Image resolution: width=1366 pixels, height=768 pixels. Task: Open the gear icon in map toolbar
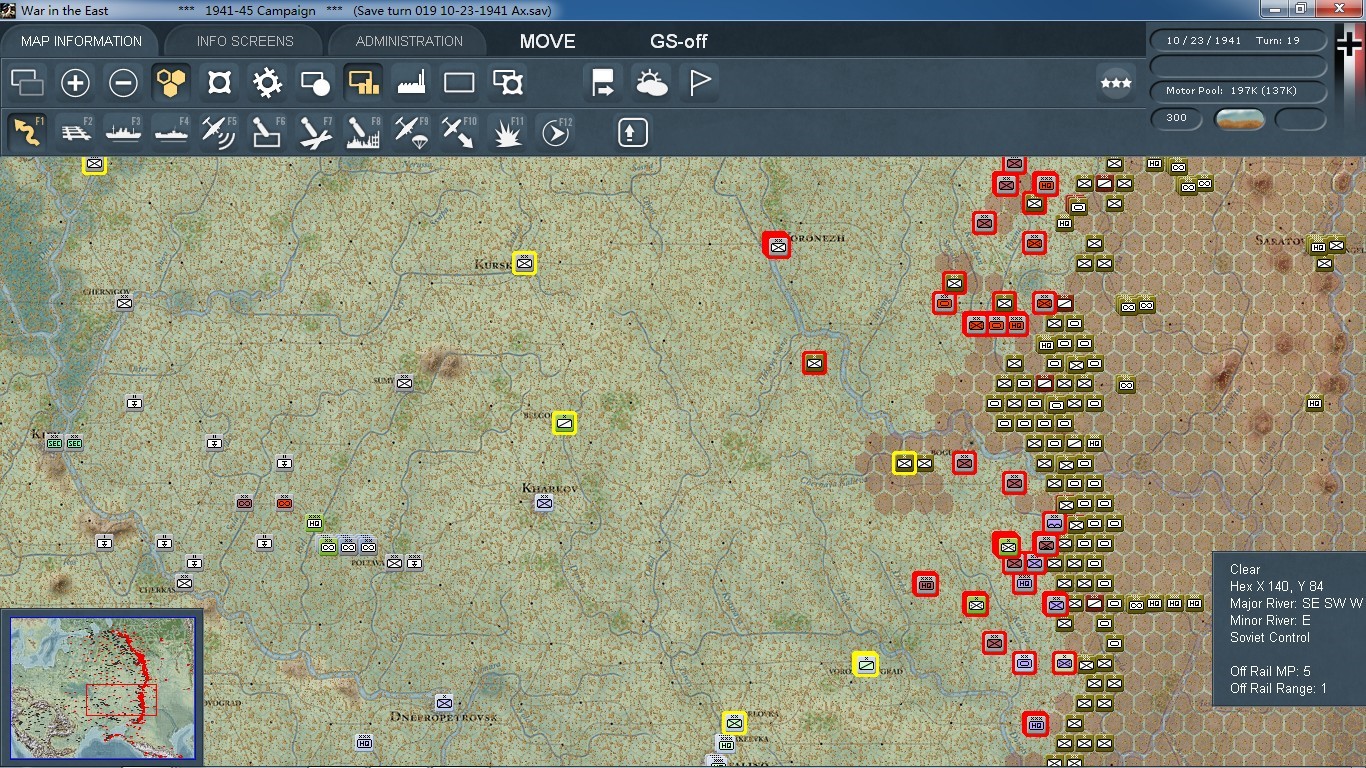pos(267,83)
